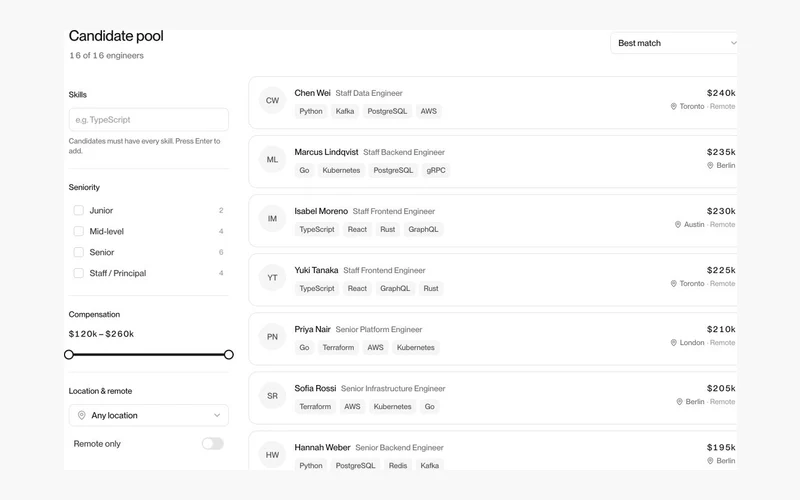Check the Senior seniority checkbox
Viewport: 800px width, 500px height.
[x=79, y=252]
